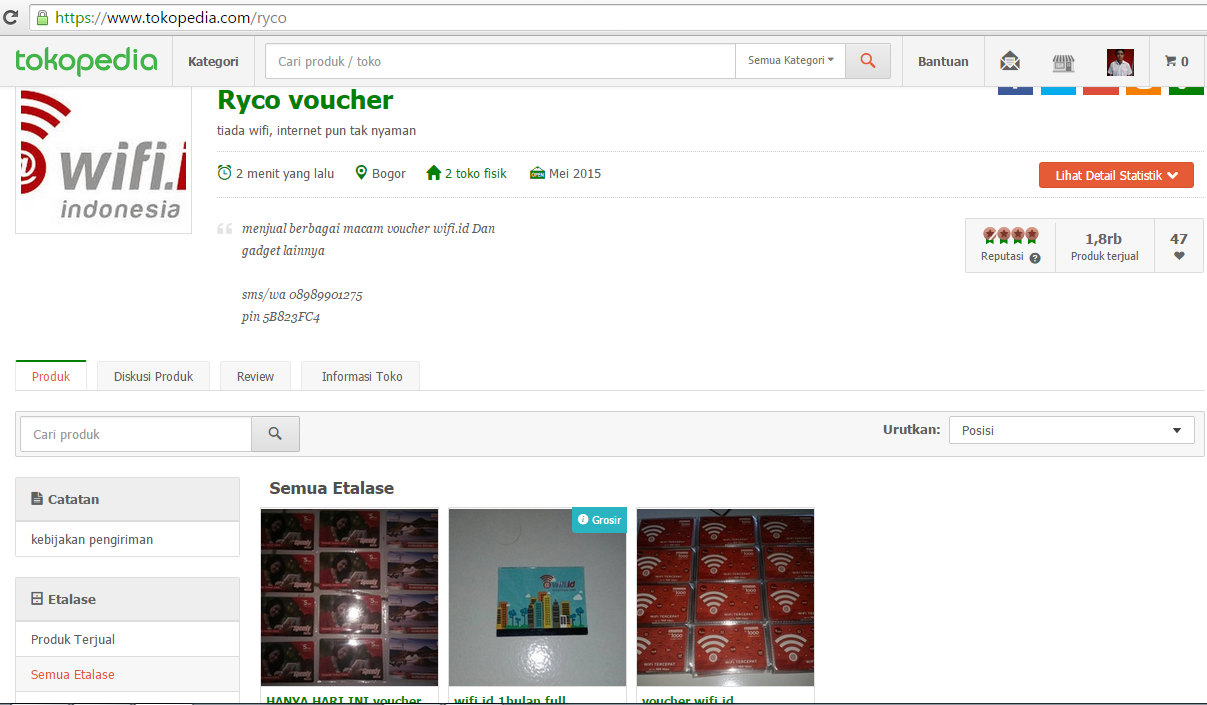Open the shopping cart icon
This screenshot has width=1207, height=705.
[x=1177, y=62]
